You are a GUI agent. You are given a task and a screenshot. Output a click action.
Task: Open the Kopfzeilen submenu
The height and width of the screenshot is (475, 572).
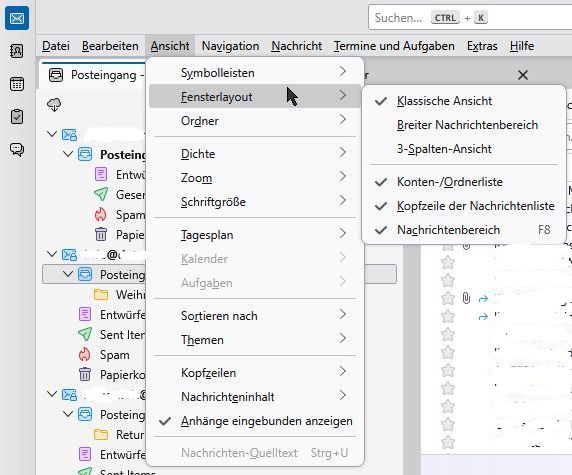click(255, 372)
